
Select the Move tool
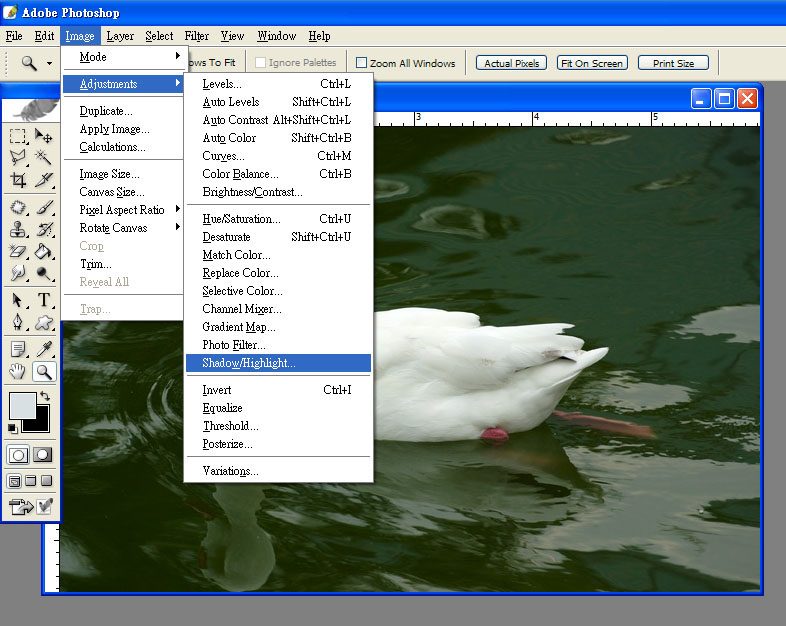44,137
